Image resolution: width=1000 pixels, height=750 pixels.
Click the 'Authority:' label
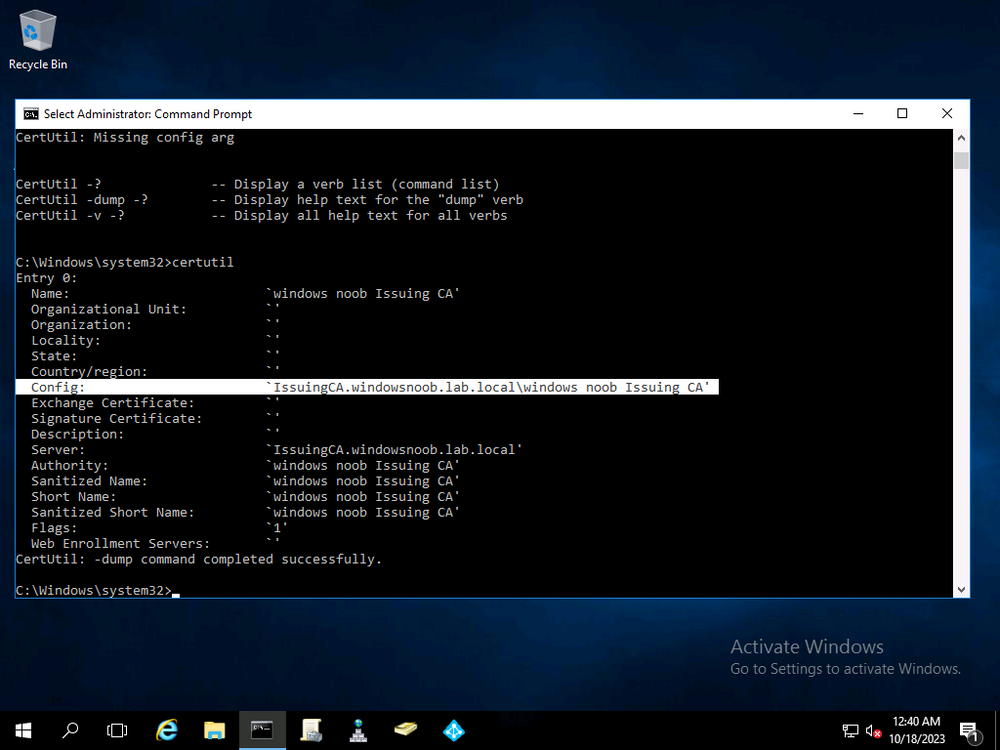(70, 466)
